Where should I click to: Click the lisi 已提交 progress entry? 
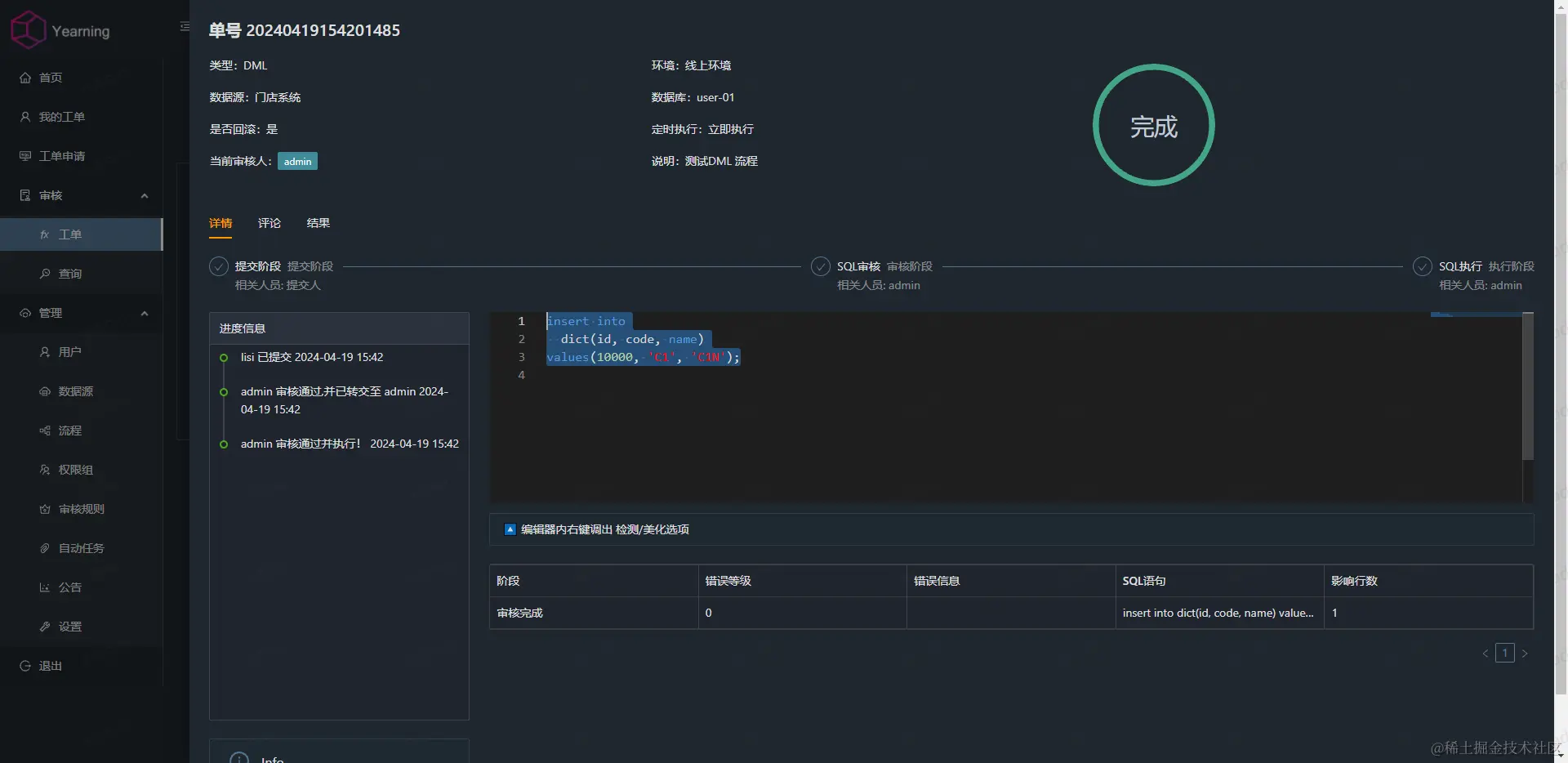click(x=312, y=358)
